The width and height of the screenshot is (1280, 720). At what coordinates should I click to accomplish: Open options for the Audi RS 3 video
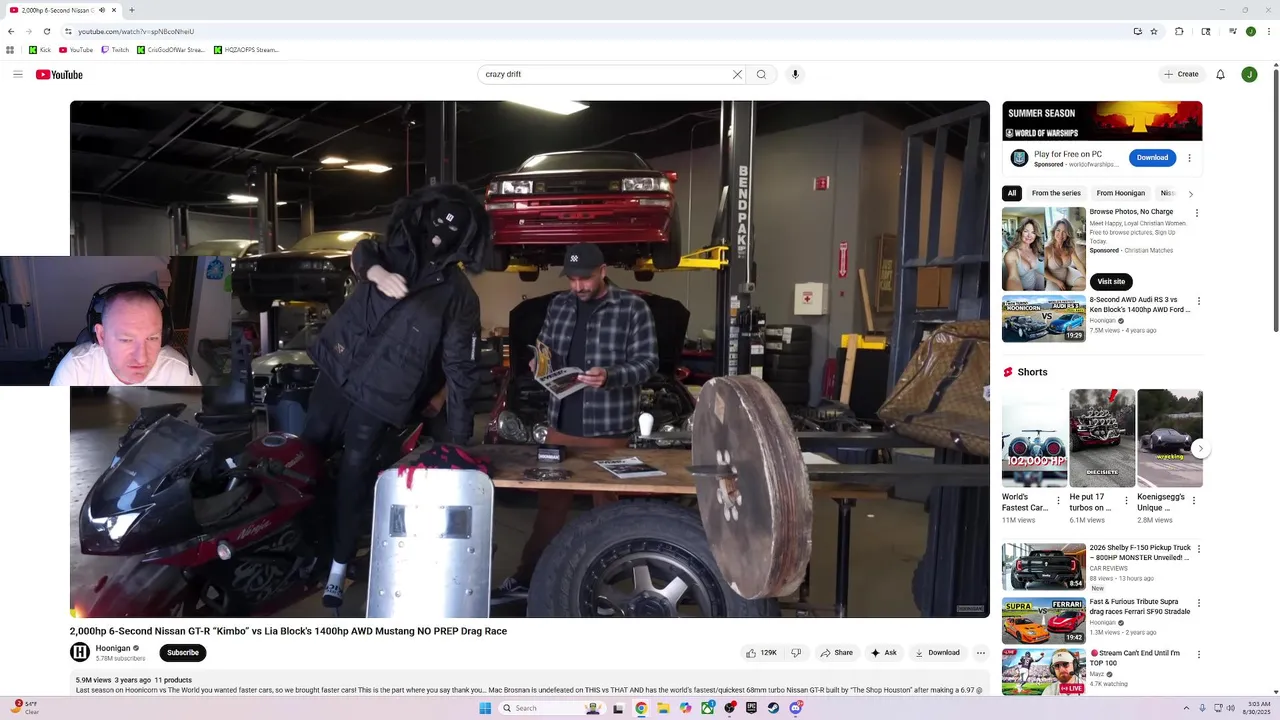(1199, 301)
